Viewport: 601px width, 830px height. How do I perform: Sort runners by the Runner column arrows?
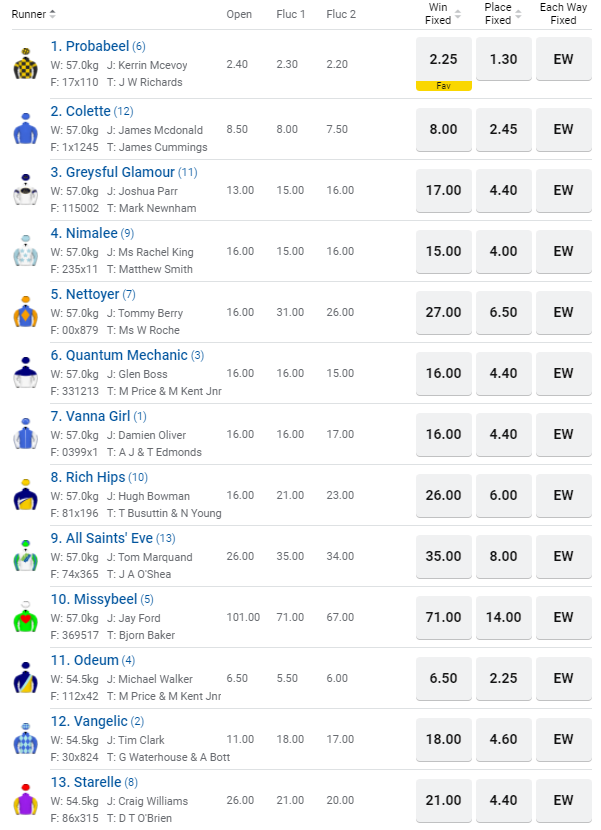tap(53, 14)
